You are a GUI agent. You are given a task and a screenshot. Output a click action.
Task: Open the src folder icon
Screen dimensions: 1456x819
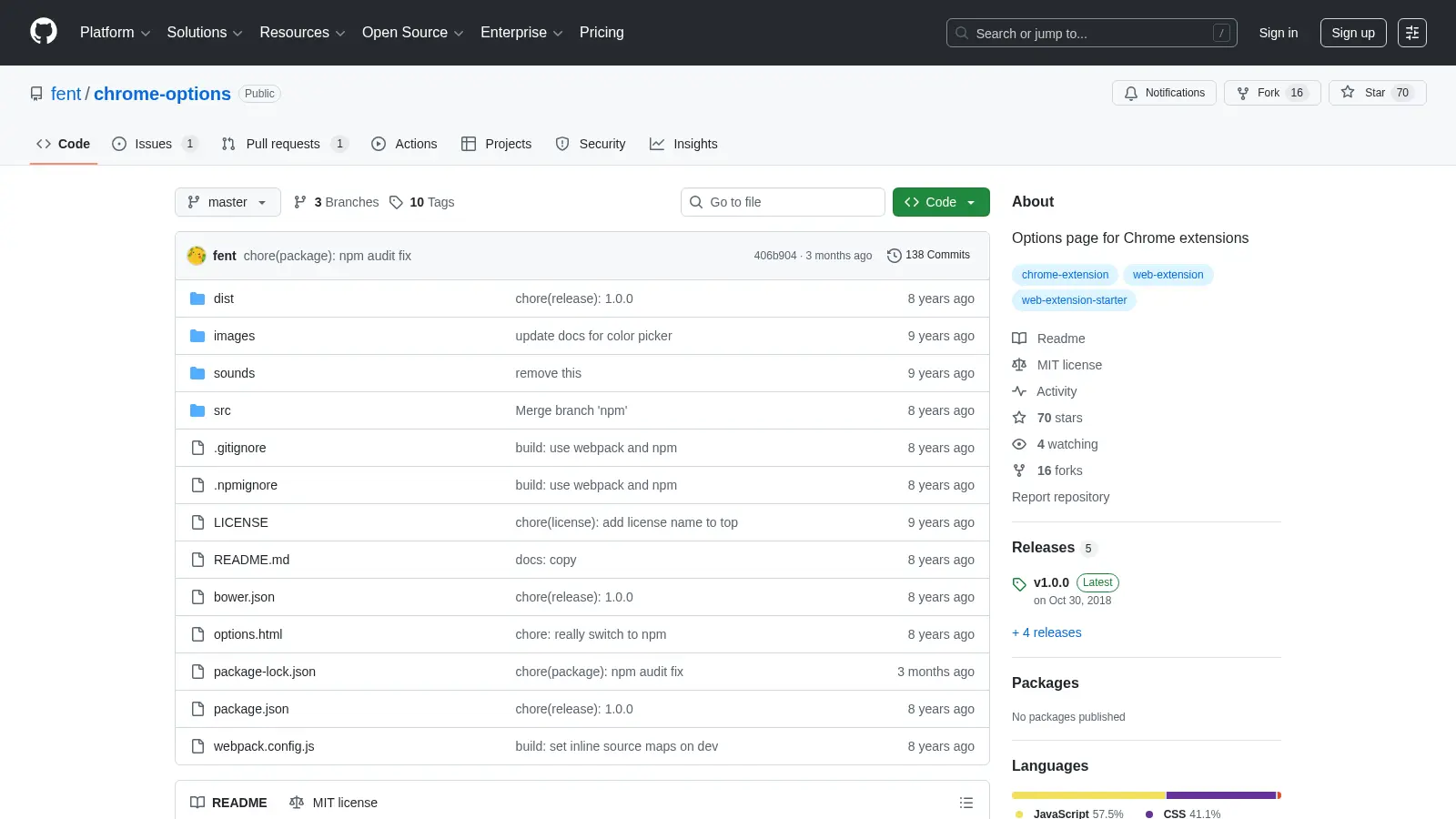coord(197,410)
